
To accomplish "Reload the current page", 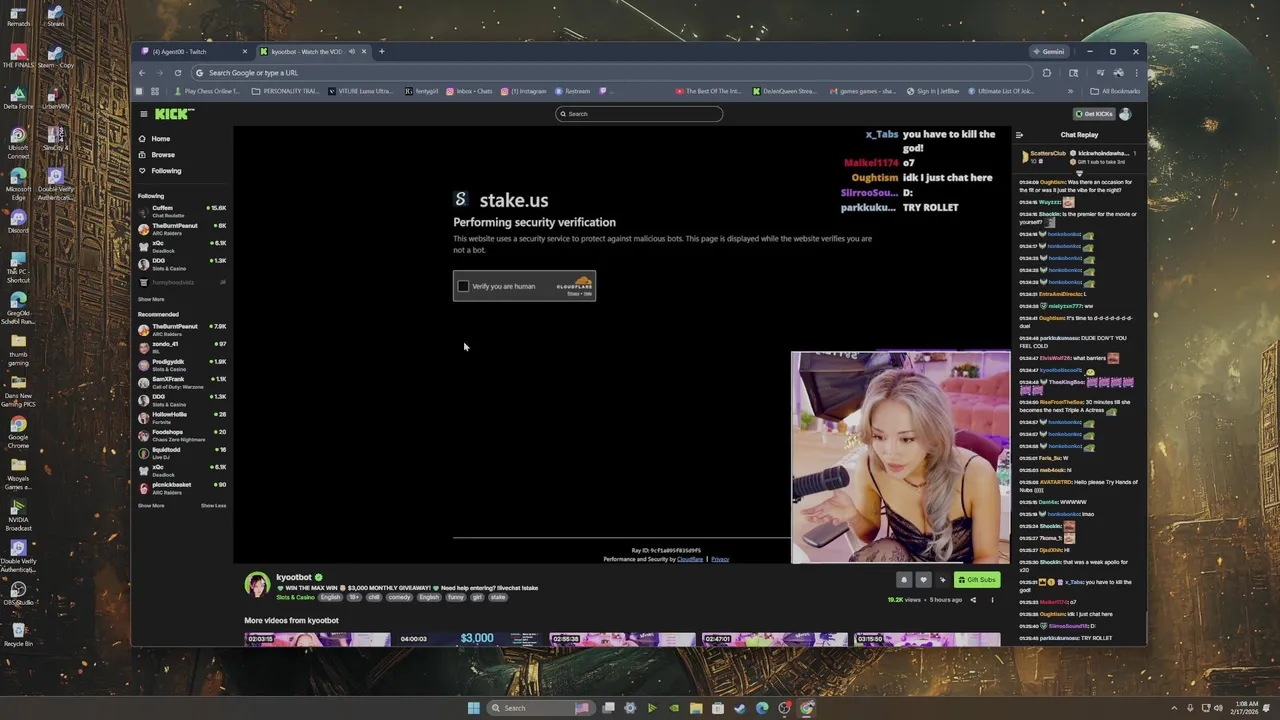I will click(178, 73).
